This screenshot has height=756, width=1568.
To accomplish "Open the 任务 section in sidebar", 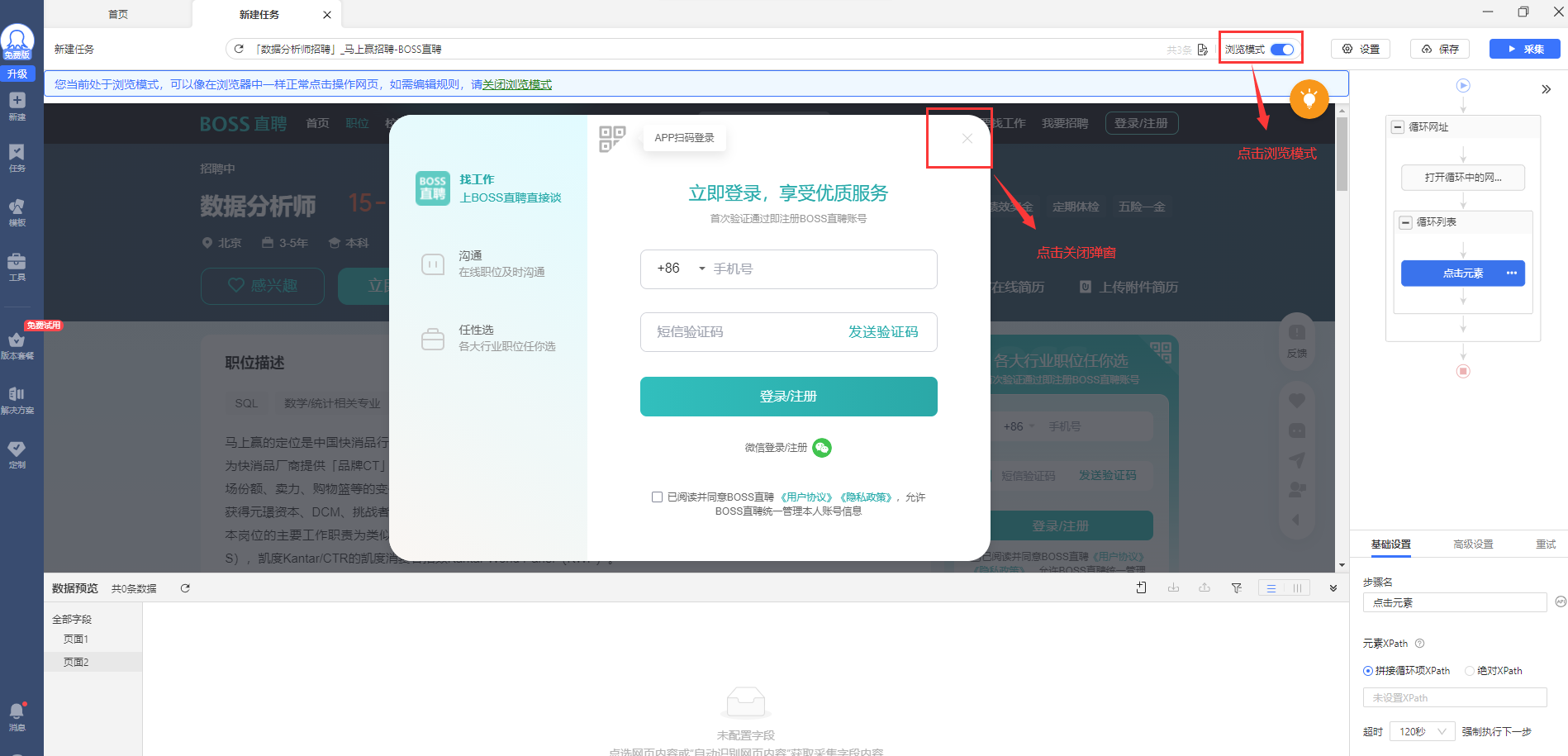I will pyautogui.click(x=17, y=157).
